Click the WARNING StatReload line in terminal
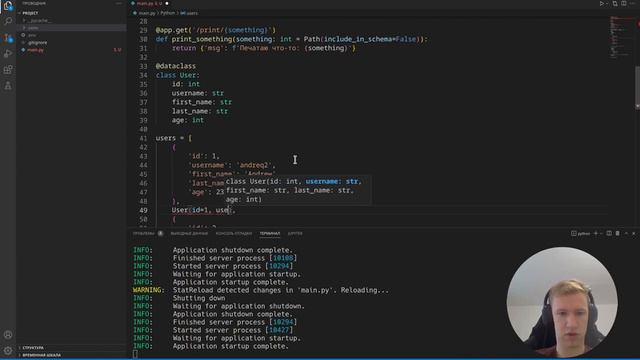The image size is (640, 360). tap(261, 290)
